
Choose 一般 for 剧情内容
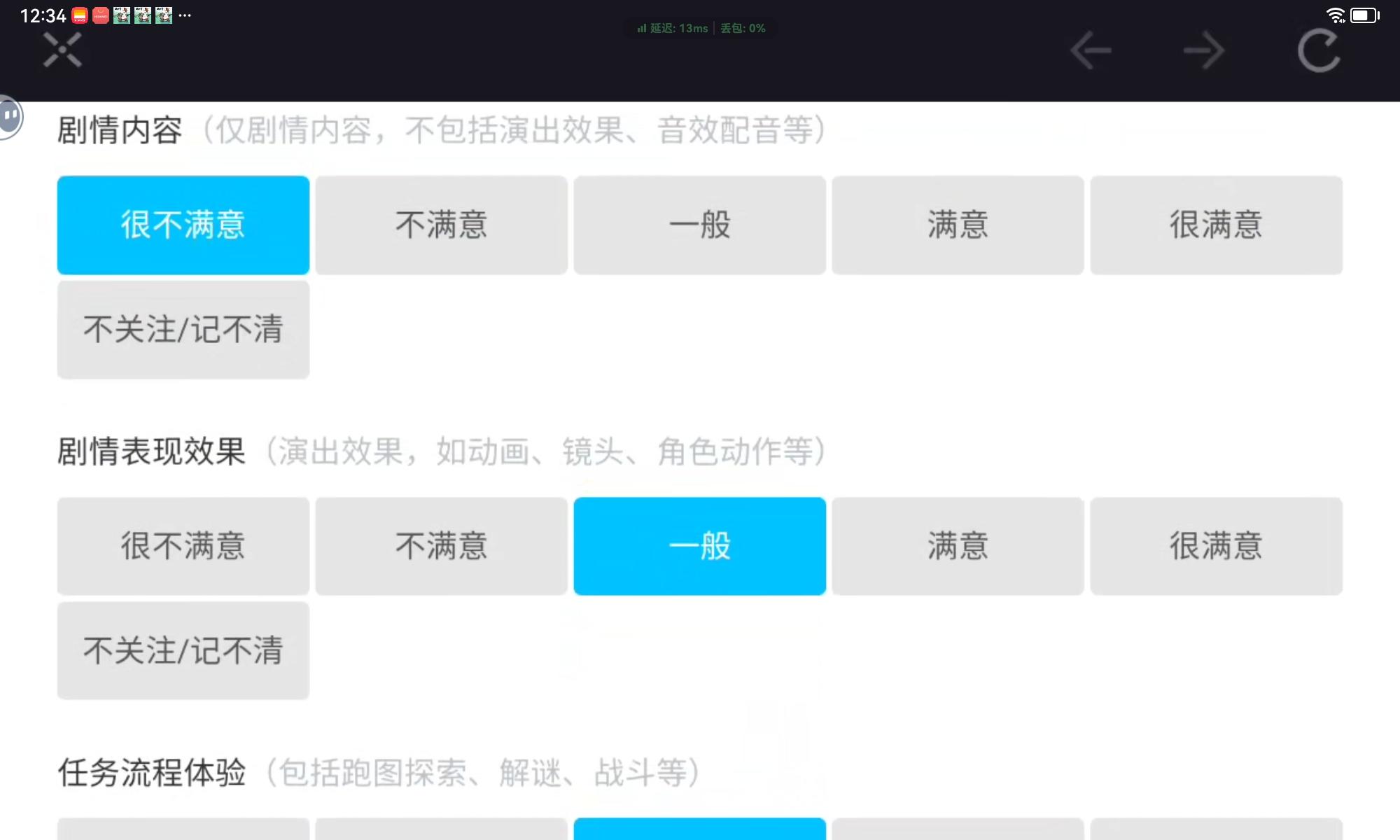pyautogui.click(x=700, y=225)
